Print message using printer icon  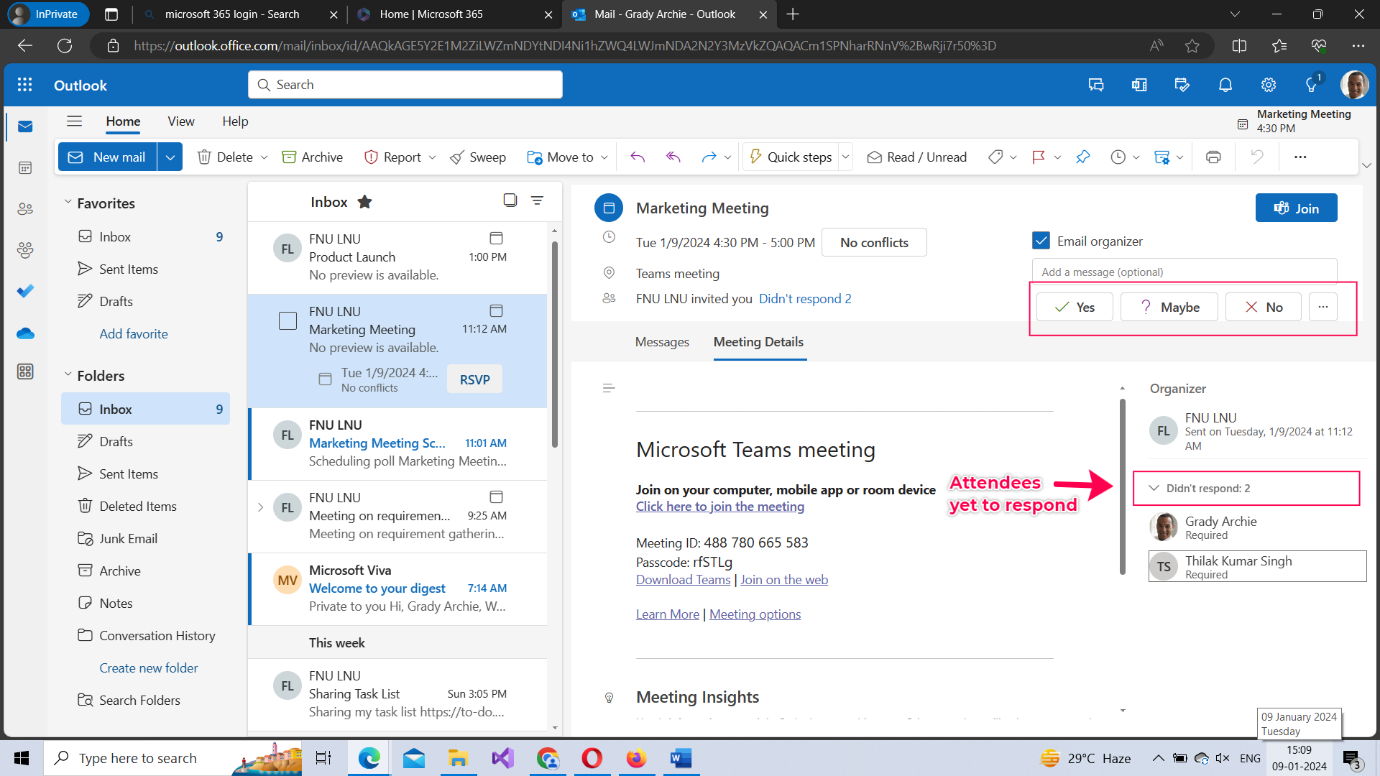point(1213,157)
